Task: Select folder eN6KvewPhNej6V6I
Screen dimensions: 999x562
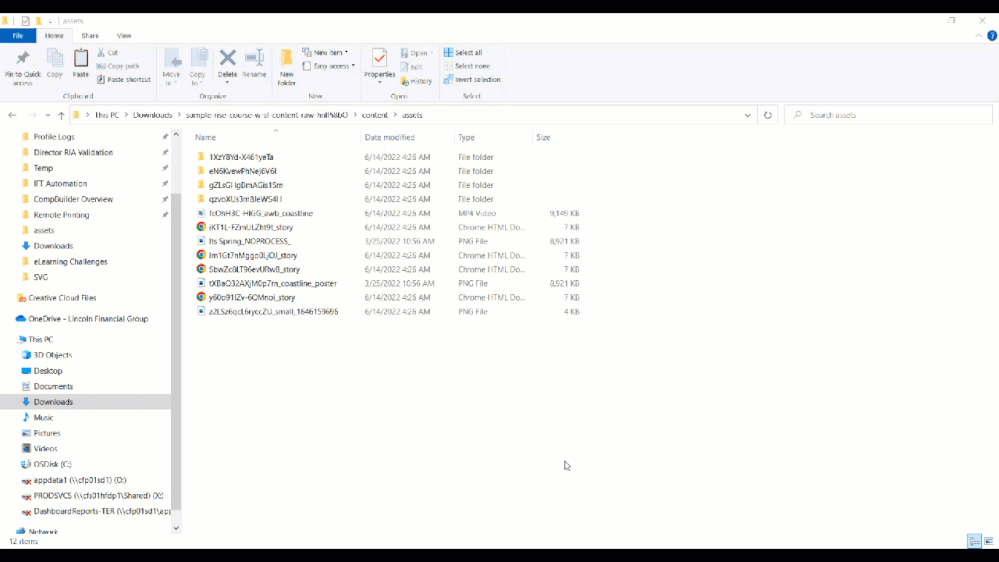Action: (243, 171)
